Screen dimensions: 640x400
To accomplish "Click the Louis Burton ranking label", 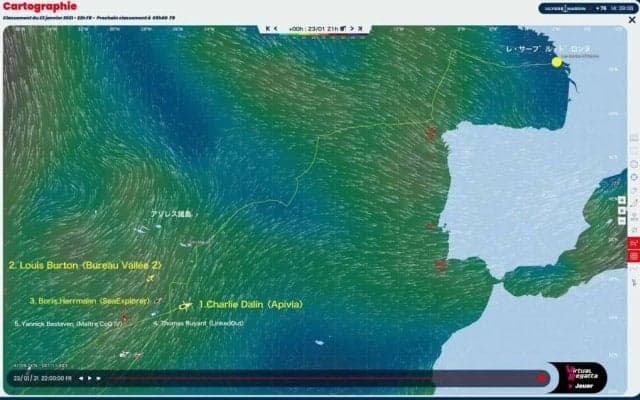I will point(85,265).
